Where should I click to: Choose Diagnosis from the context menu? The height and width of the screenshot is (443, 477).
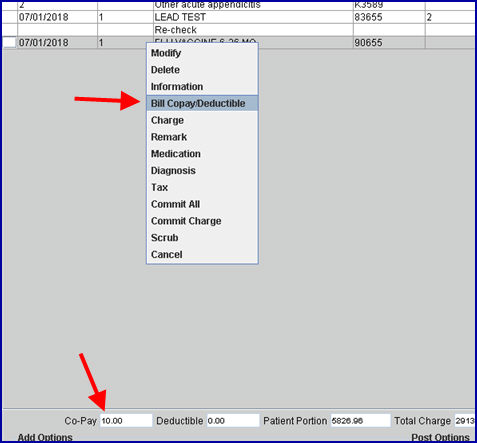pos(202,171)
